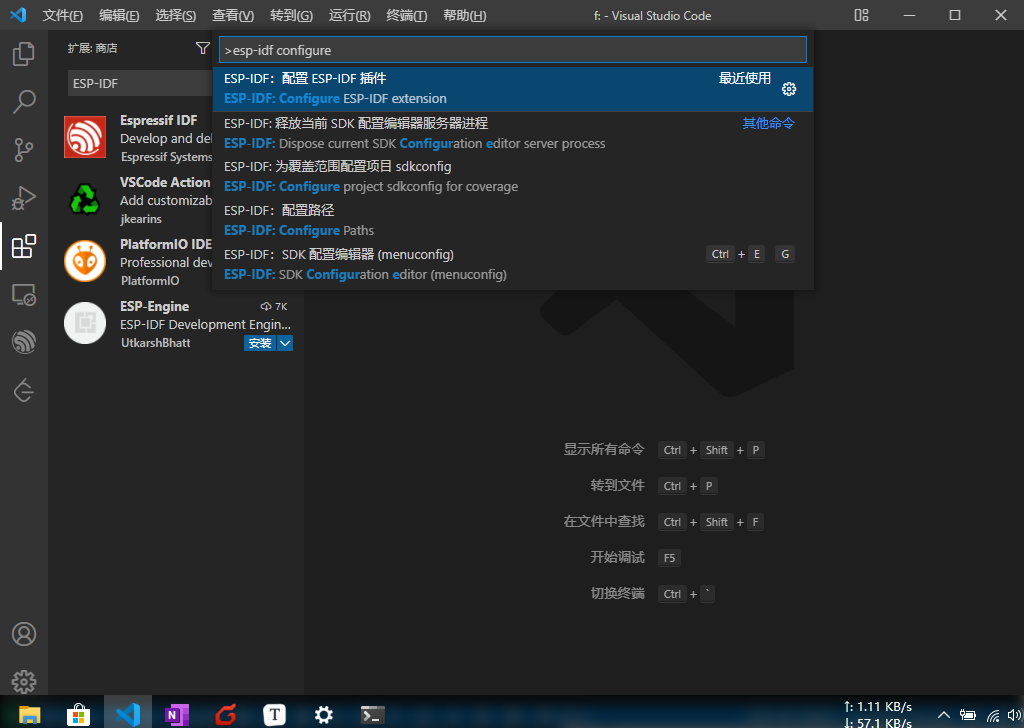
Task: Open Typora T icon in taskbar
Action: point(275,715)
